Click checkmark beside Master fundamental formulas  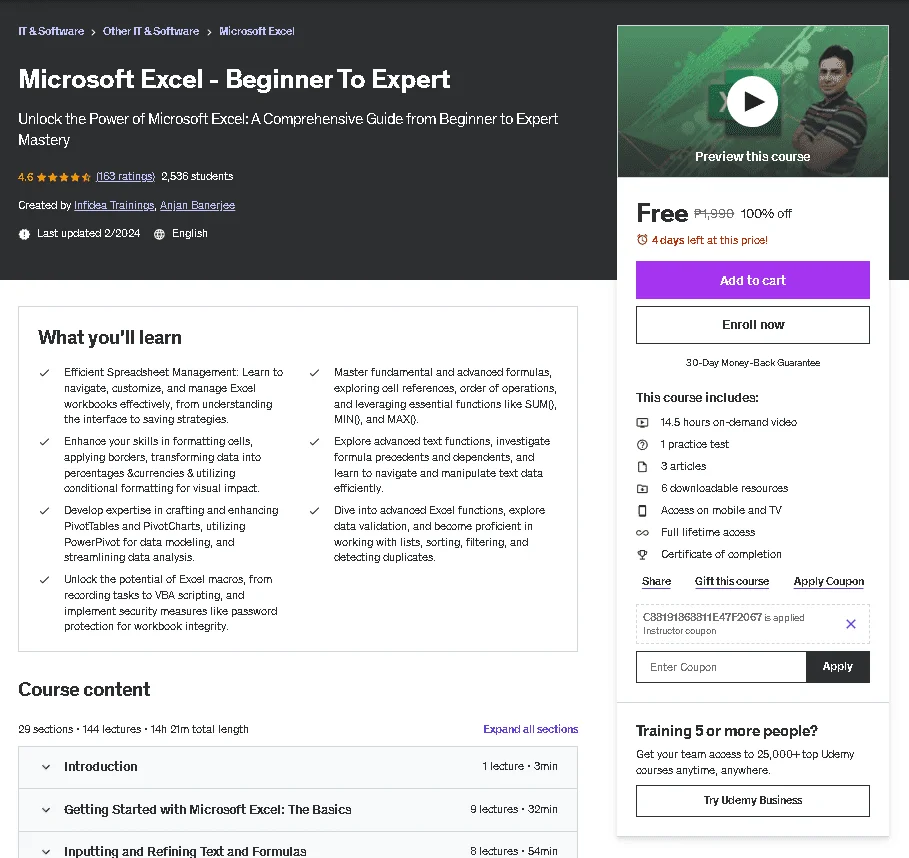click(x=314, y=373)
